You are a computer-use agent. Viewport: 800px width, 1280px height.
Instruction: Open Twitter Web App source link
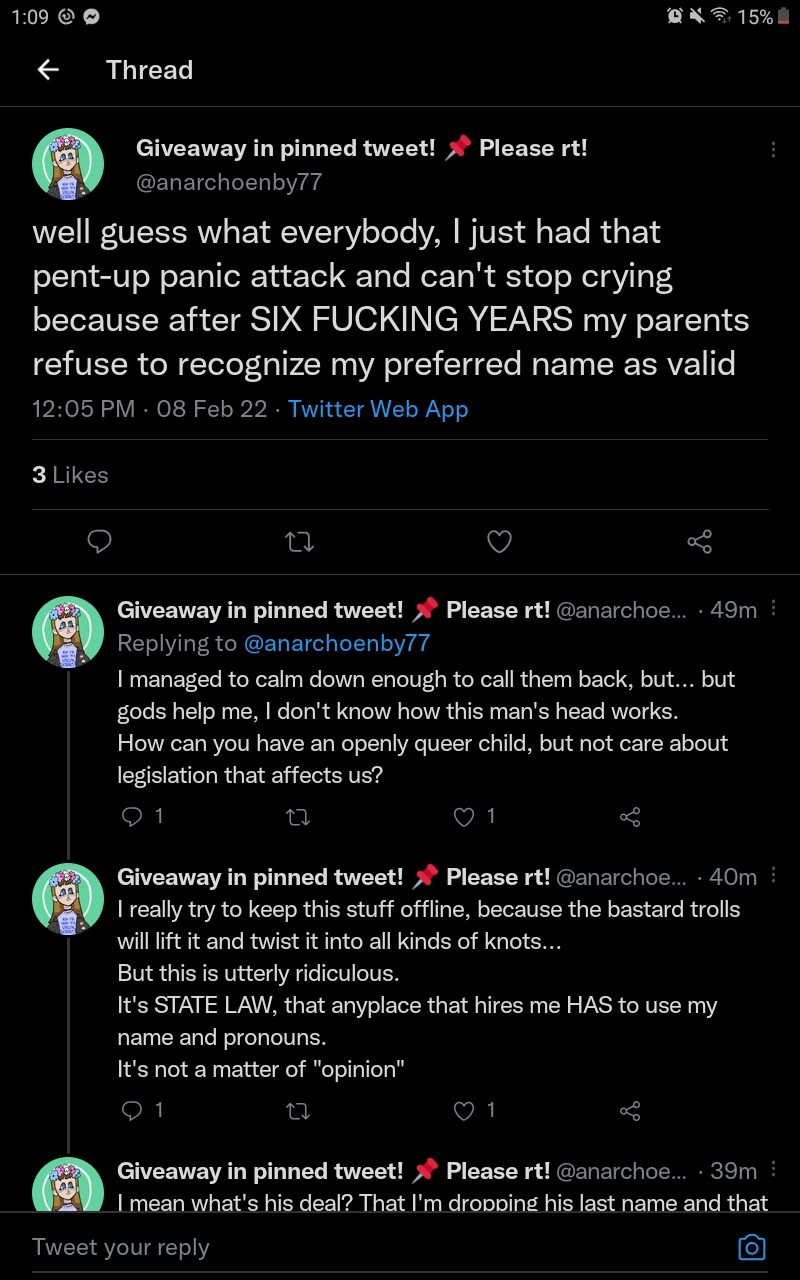[378, 409]
